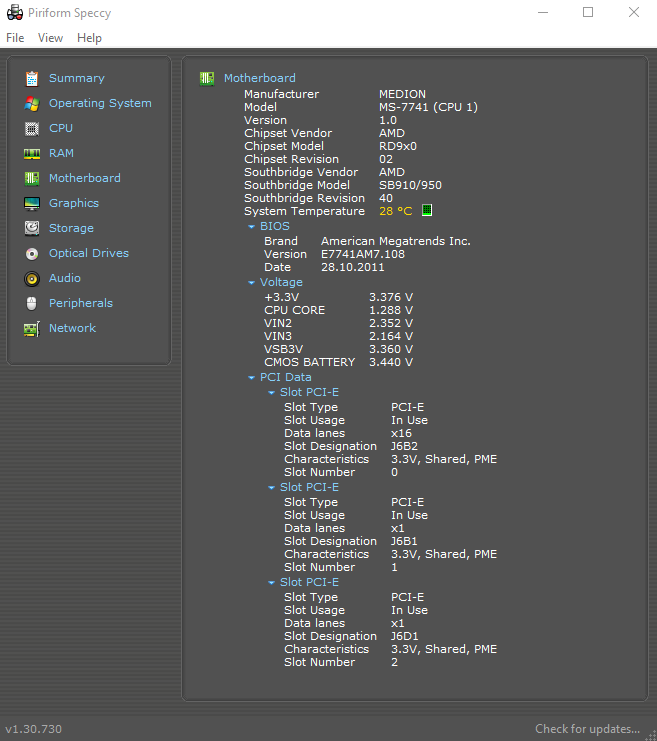
Task: Open the Audio section
Action: click(65, 278)
